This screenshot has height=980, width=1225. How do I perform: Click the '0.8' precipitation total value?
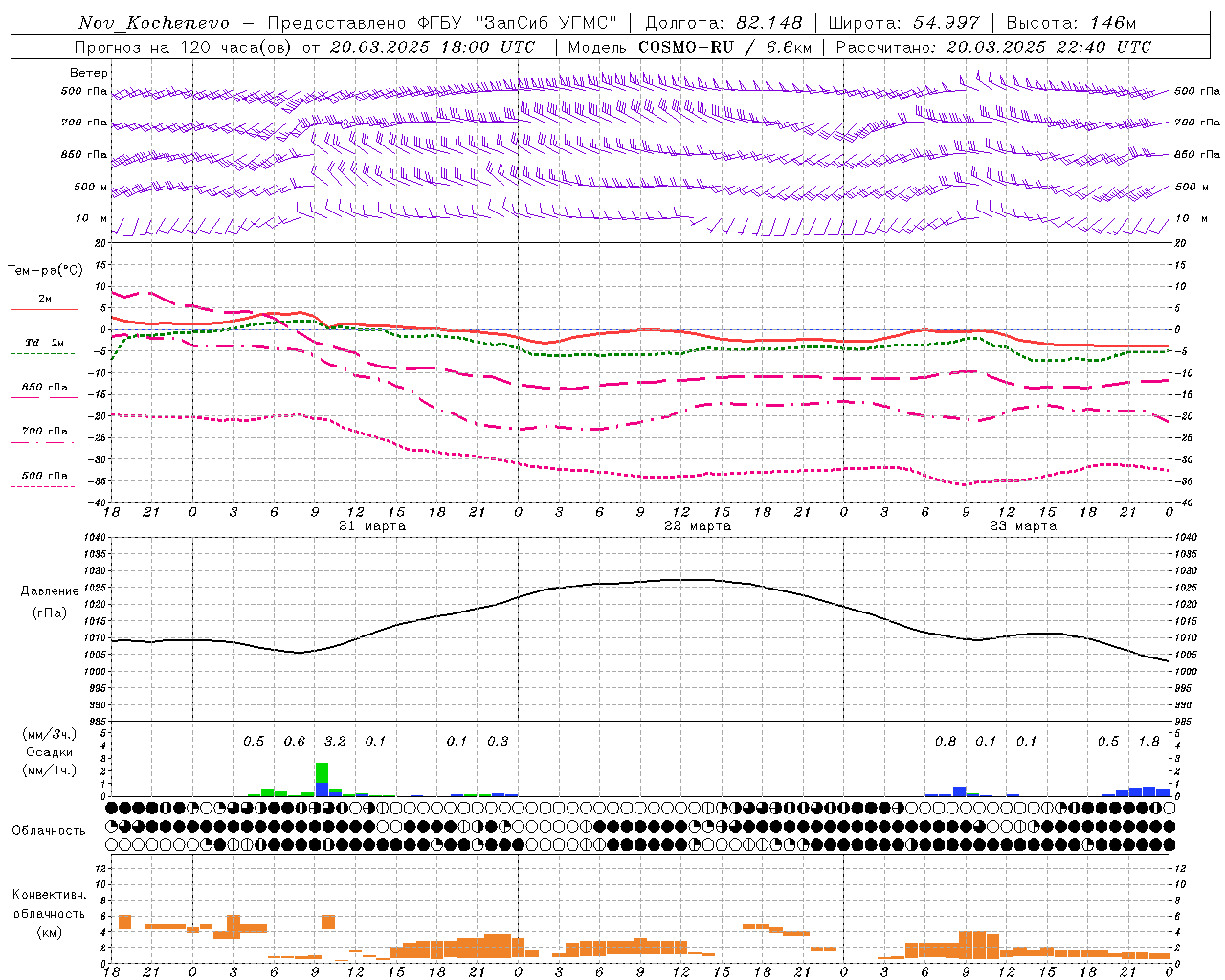[x=946, y=742]
